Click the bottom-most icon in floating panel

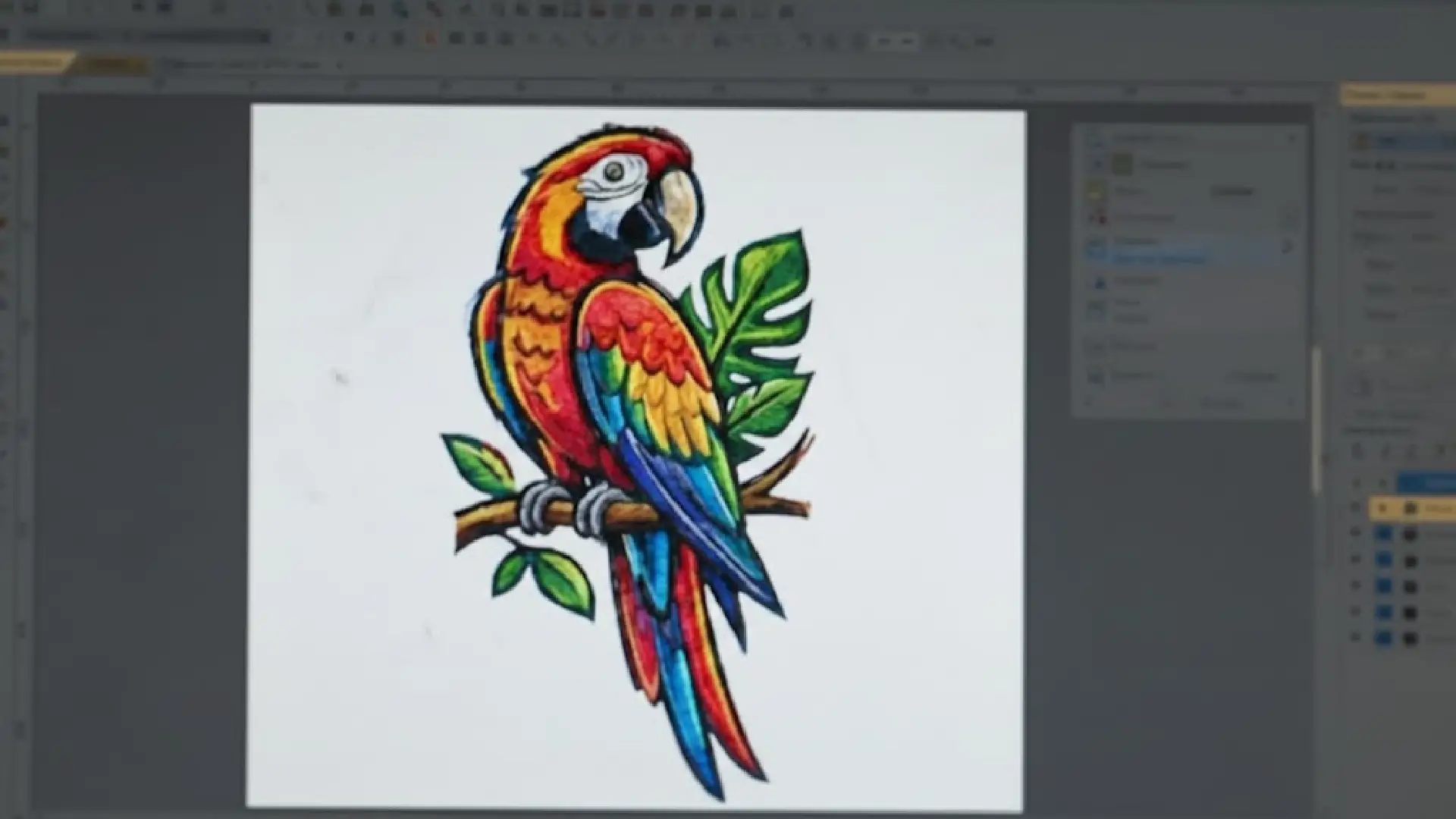[x=1095, y=376]
